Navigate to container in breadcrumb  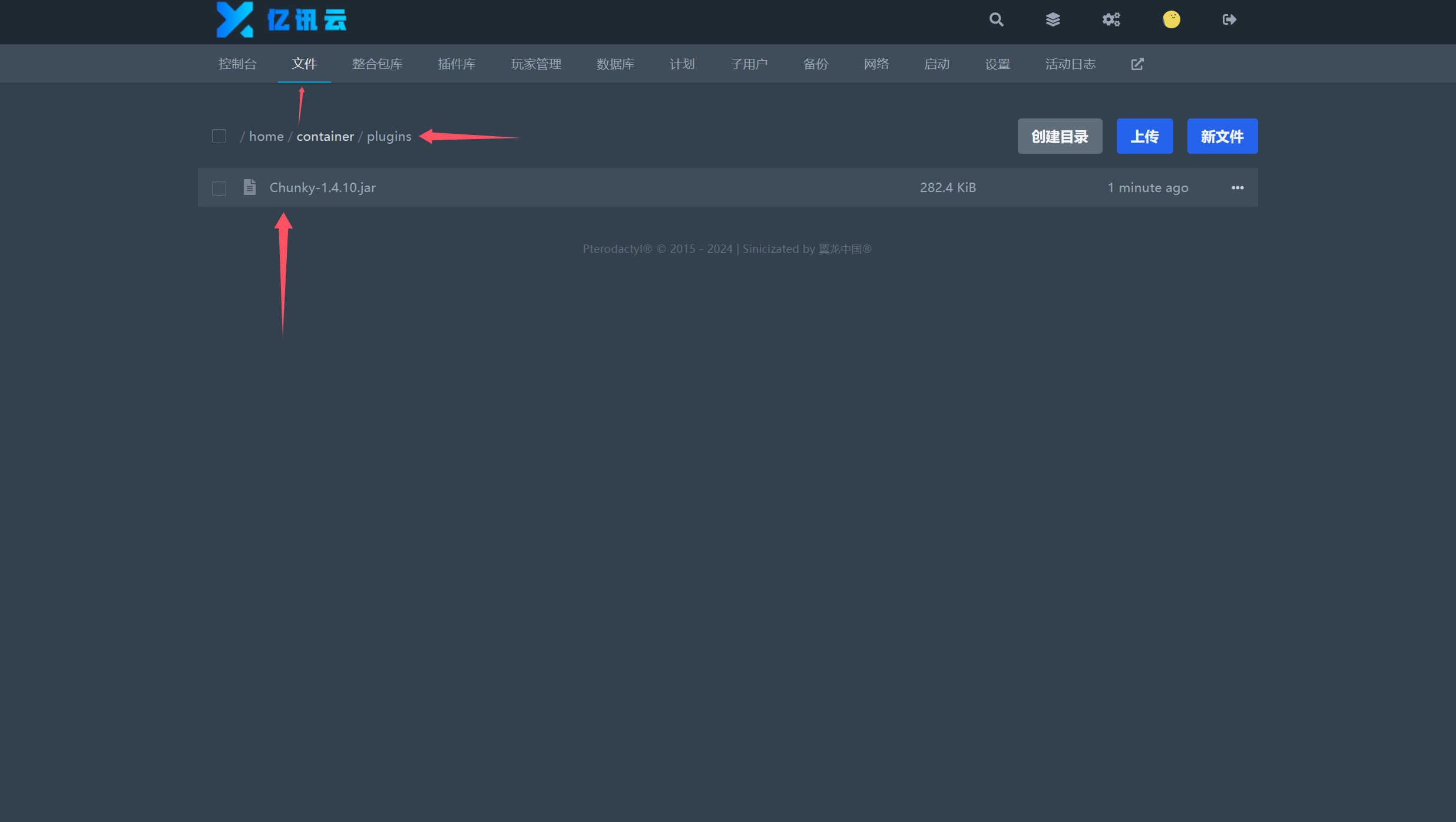tap(325, 137)
